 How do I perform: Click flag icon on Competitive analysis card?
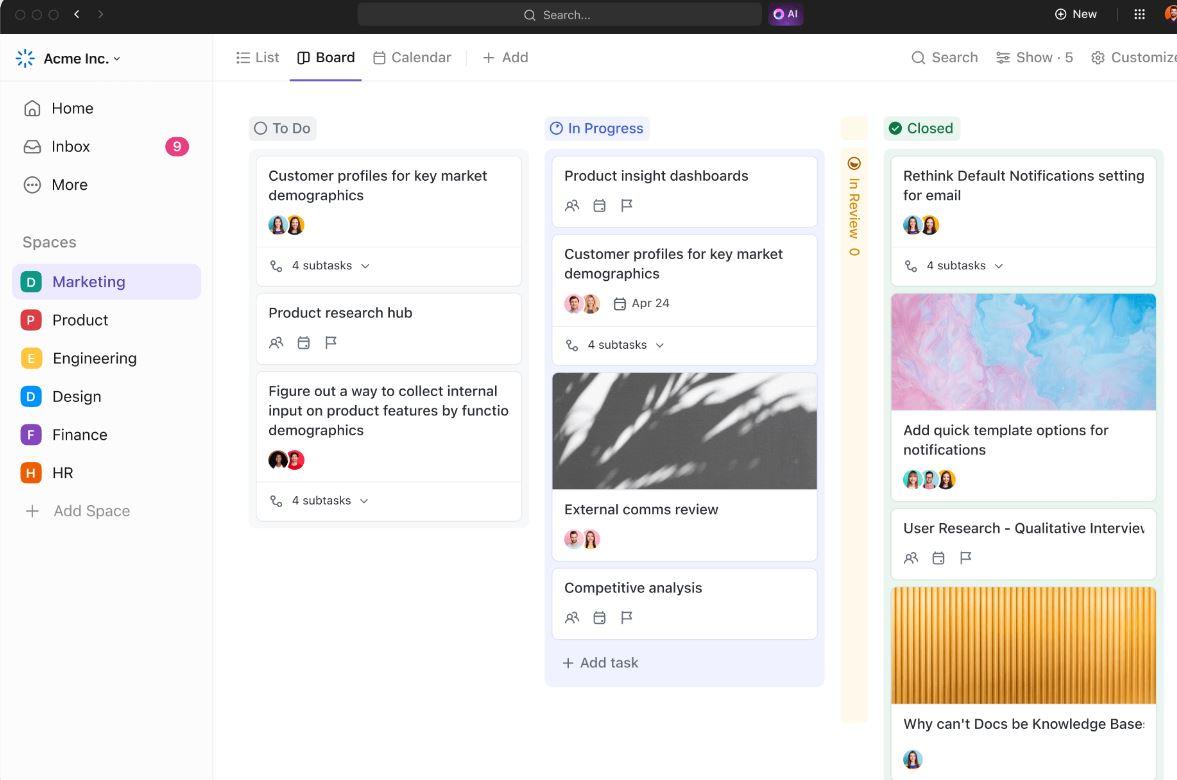coord(626,618)
